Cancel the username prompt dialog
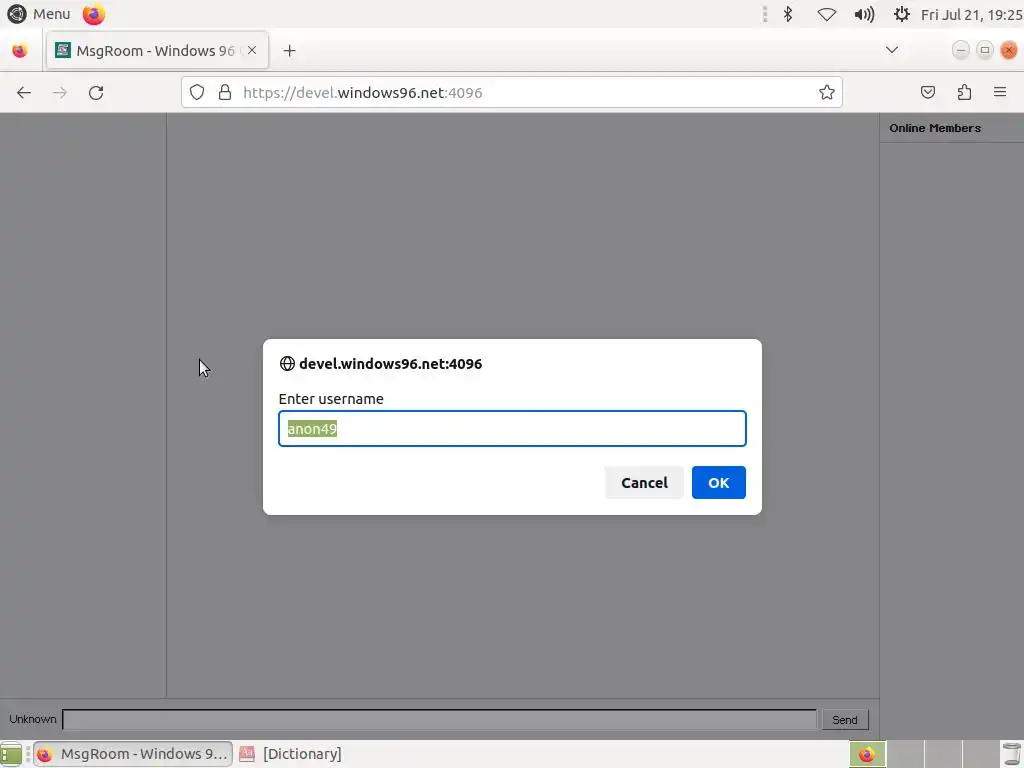This screenshot has width=1024, height=768. (644, 483)
